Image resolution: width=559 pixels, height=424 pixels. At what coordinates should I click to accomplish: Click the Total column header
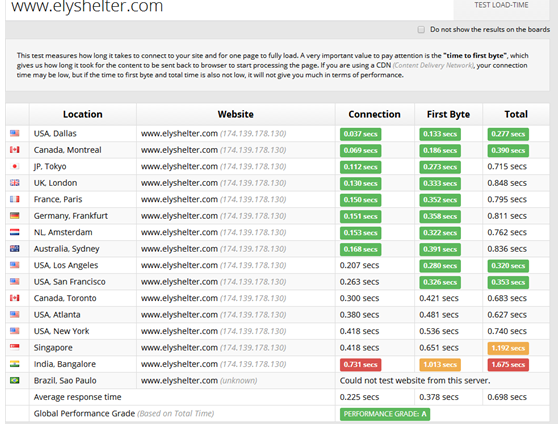pyautogui.click(x=516, y=114)
